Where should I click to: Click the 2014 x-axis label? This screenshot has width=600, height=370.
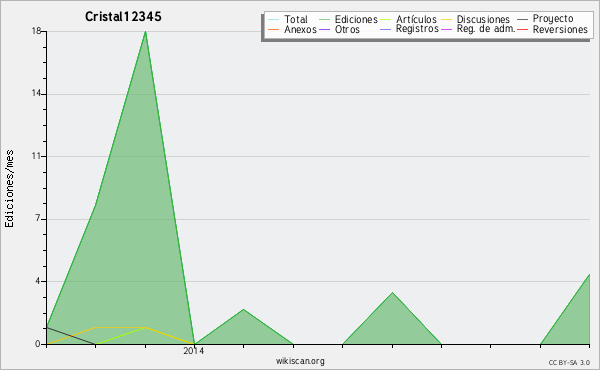(194, 351)
